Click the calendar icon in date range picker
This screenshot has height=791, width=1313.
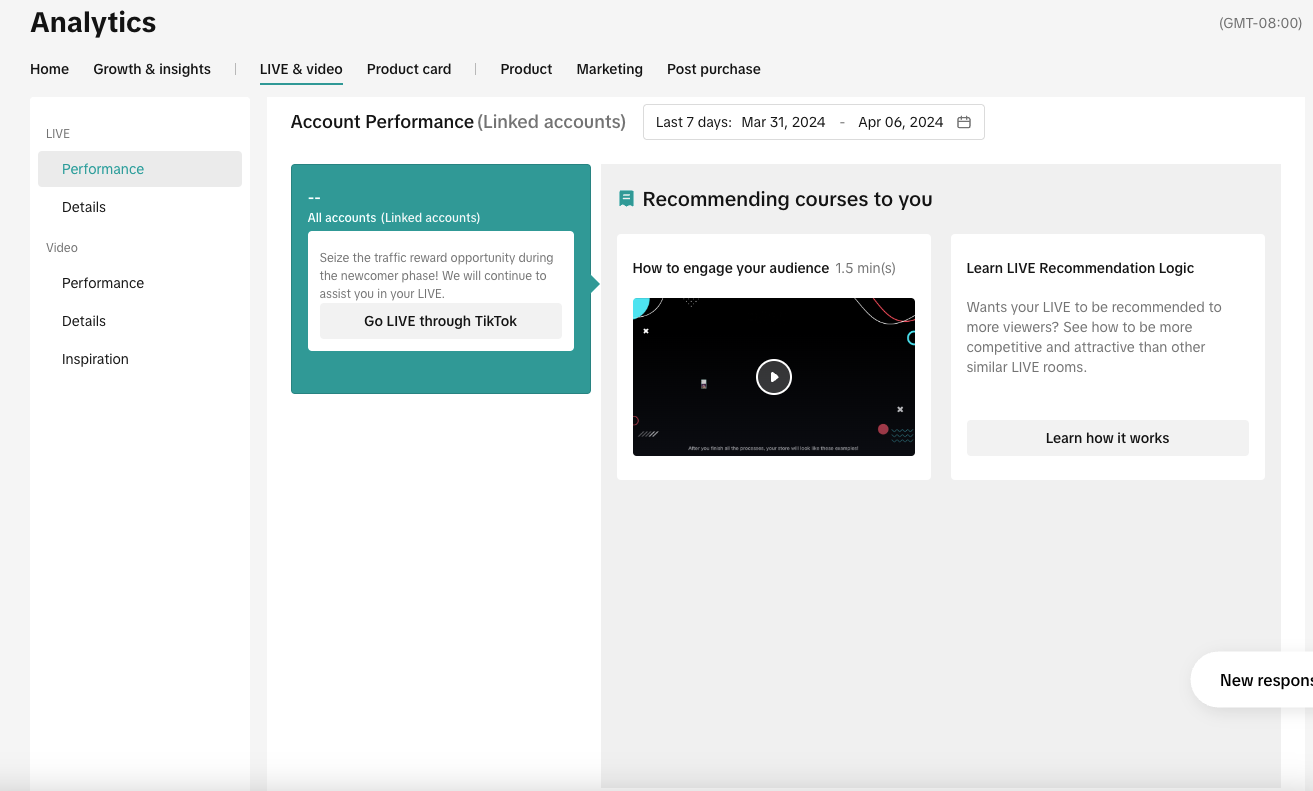tap(964, 122)
